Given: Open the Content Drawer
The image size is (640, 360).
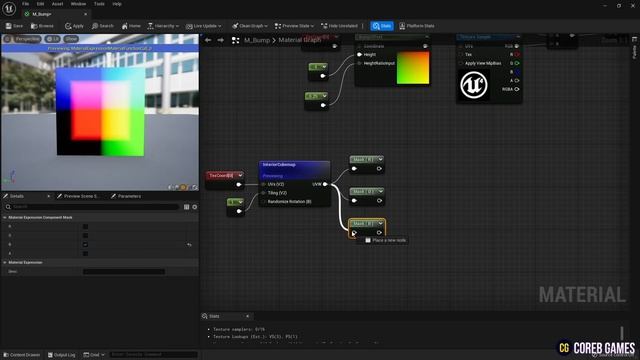Looking at the screenshot, I should tap(21, 355).
